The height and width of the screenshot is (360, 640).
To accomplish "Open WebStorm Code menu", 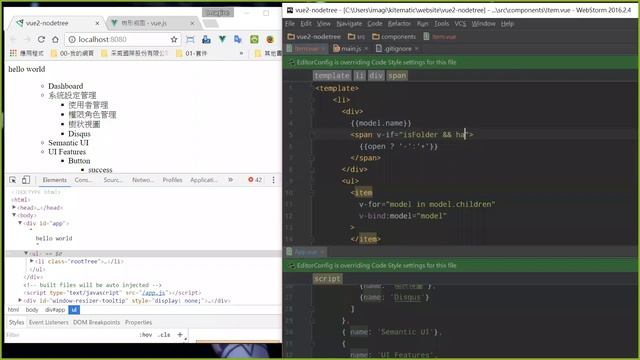I will [x=375, y=24].
